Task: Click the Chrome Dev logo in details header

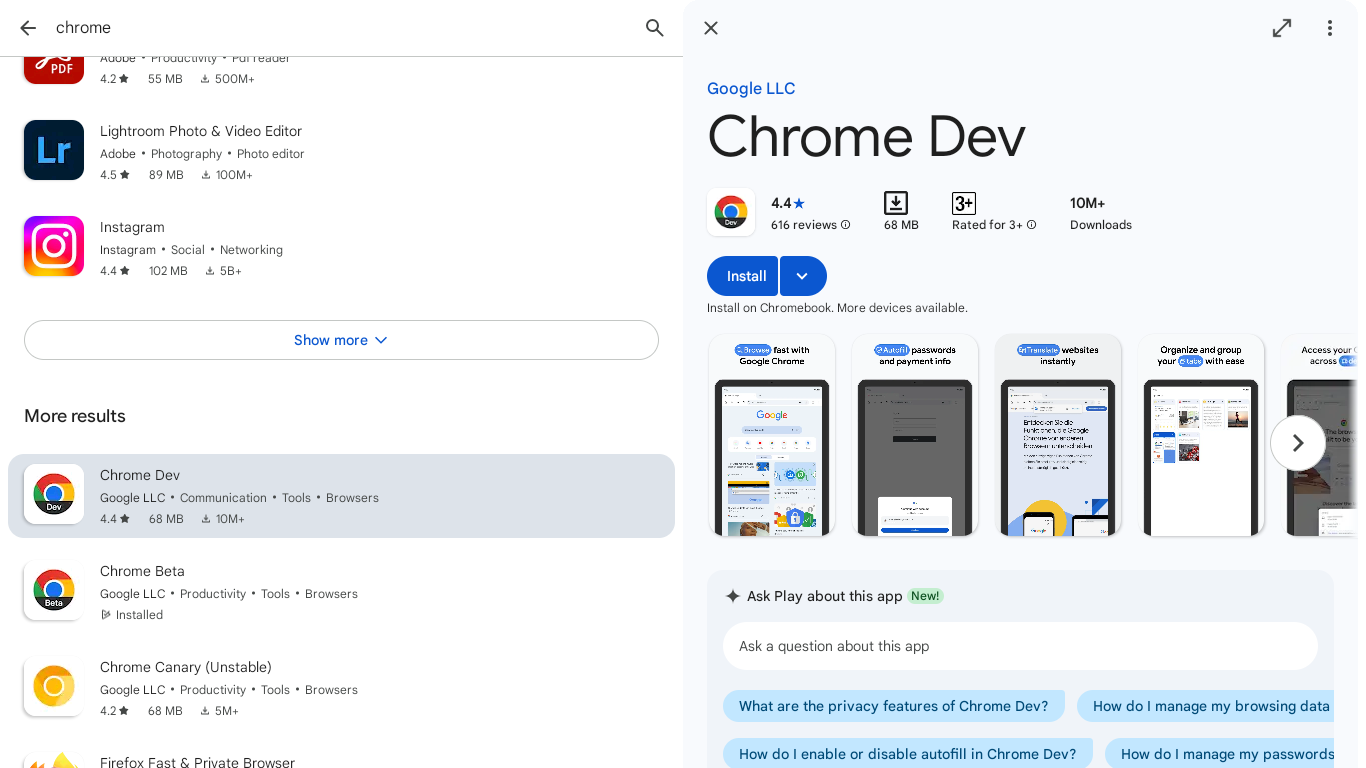Action: coord(731,212)
